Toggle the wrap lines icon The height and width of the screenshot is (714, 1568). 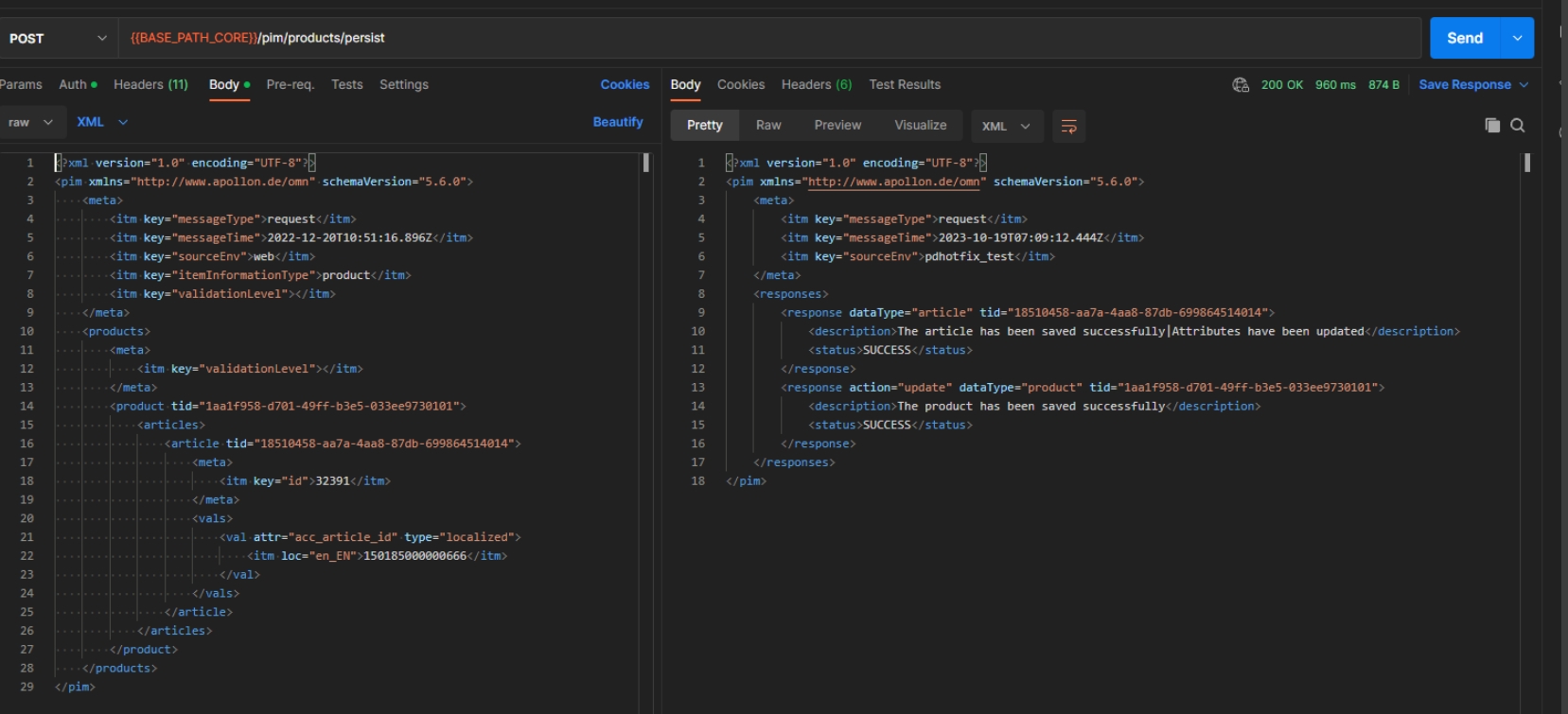[1068, 126]
